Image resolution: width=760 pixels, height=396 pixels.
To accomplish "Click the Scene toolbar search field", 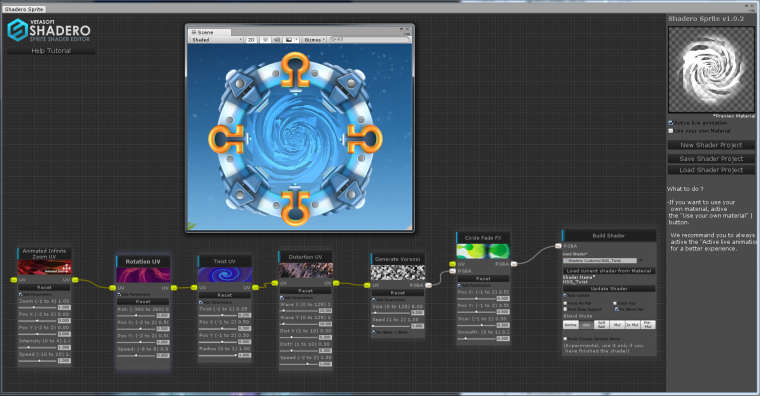I will tap(368, 39).
